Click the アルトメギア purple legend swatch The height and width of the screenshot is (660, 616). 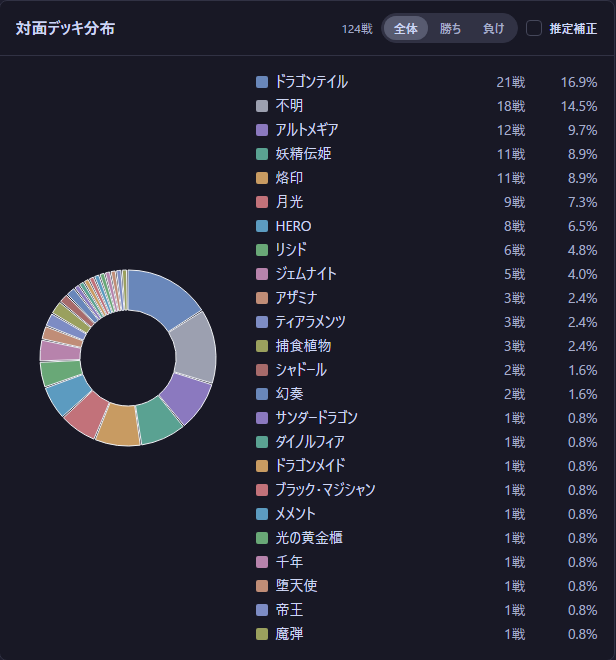click(262, 130)
